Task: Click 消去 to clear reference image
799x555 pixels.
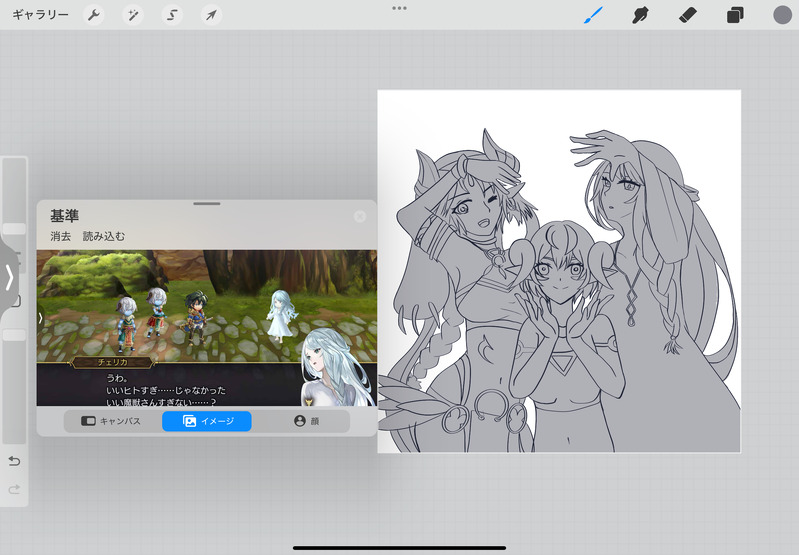Action: (61, 236)
